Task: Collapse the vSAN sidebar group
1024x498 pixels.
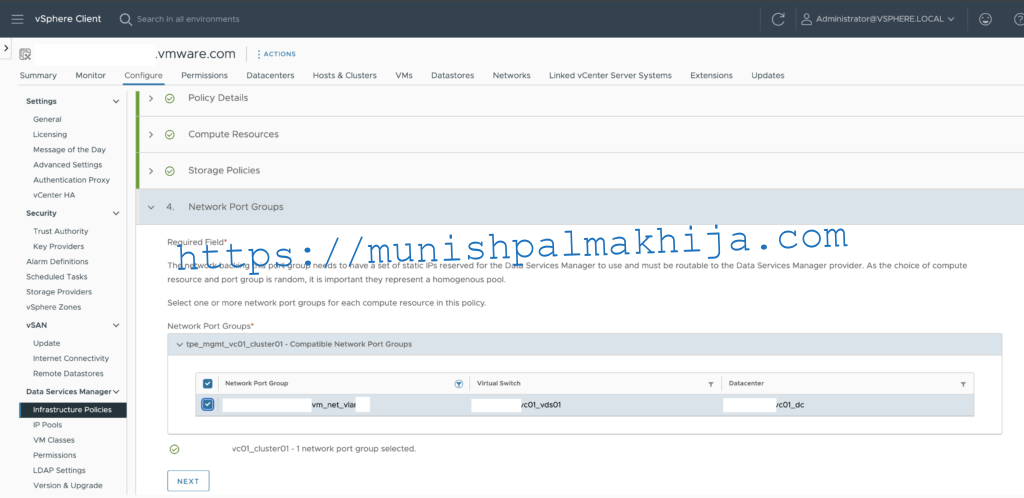Action: click(x=116, y=325)
